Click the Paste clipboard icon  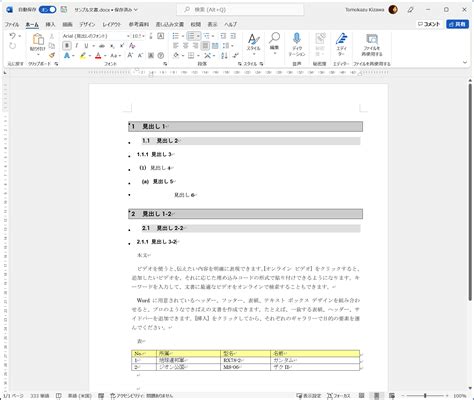38,39
